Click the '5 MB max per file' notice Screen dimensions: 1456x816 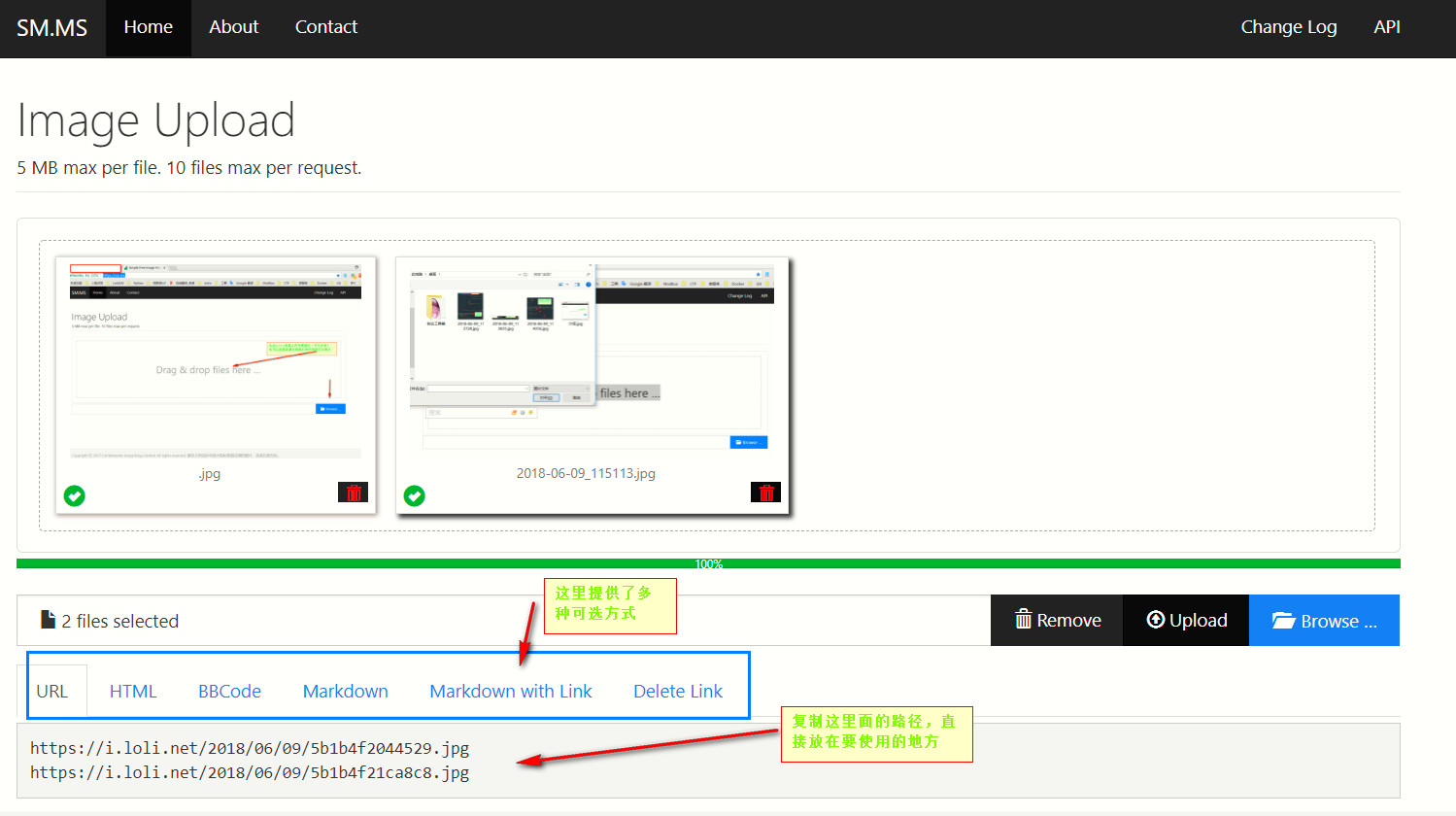point(189,168)
